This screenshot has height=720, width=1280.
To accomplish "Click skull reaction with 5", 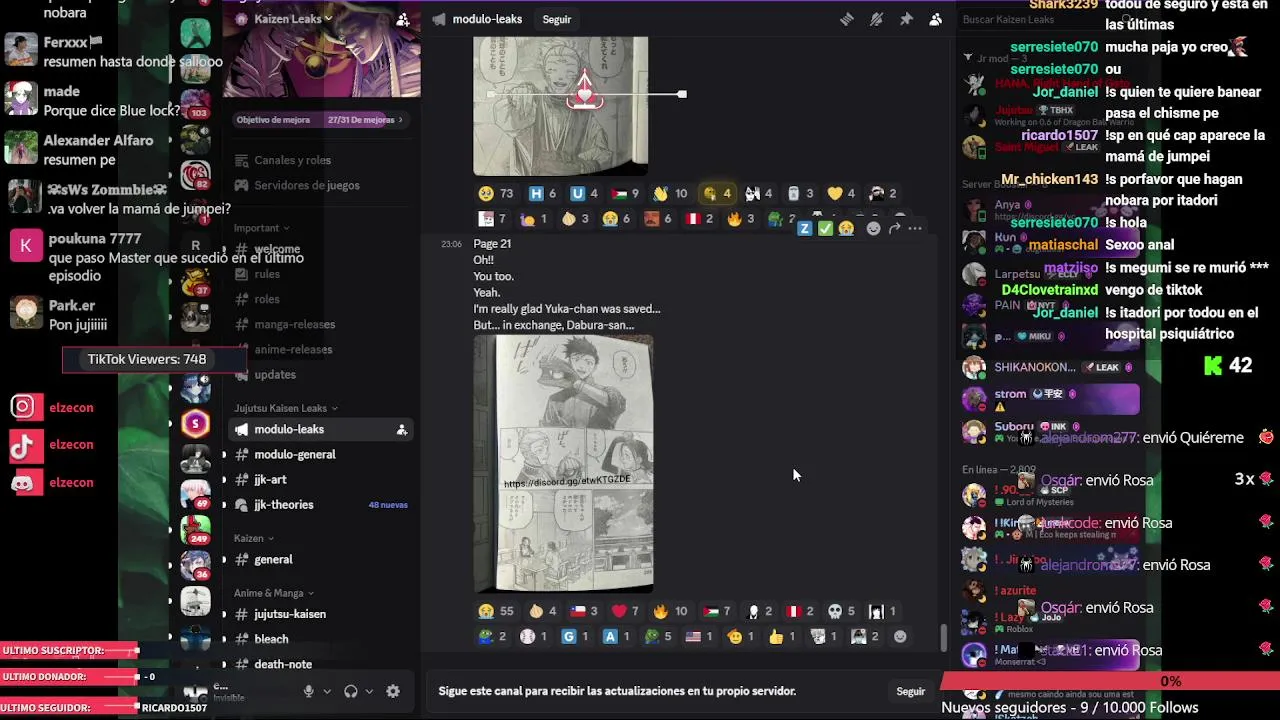I will coord(841,611).
